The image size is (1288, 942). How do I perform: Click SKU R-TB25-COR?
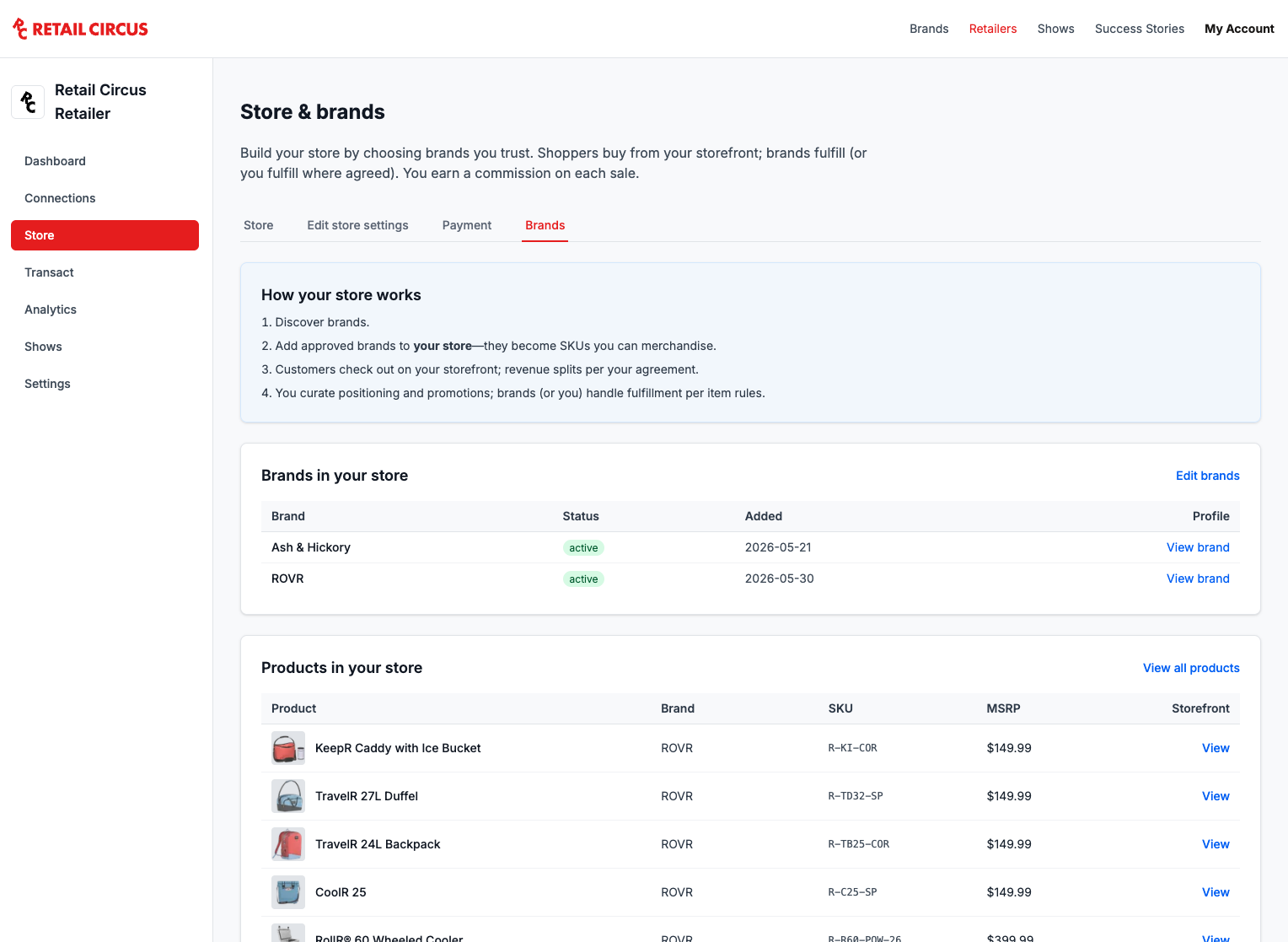click(859, 844)
